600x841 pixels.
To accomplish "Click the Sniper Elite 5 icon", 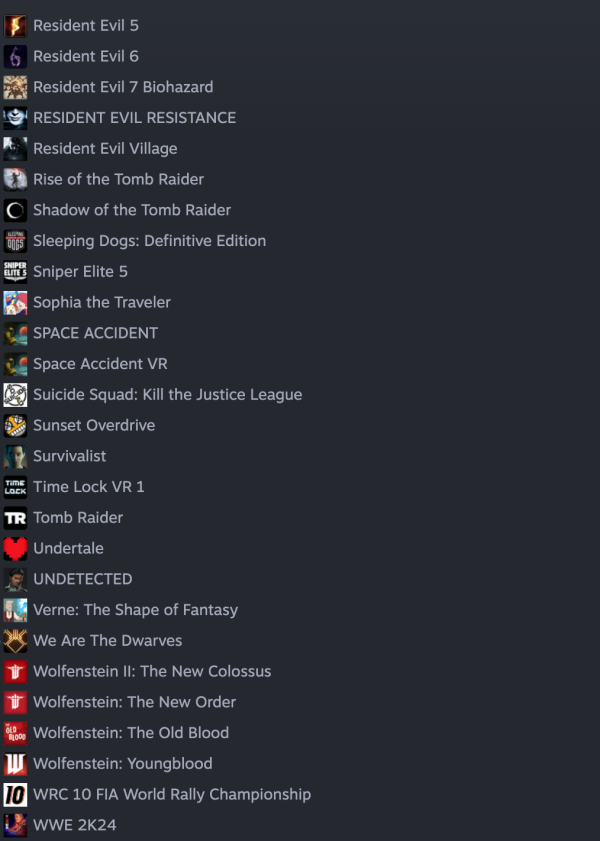I will [15, 271].
